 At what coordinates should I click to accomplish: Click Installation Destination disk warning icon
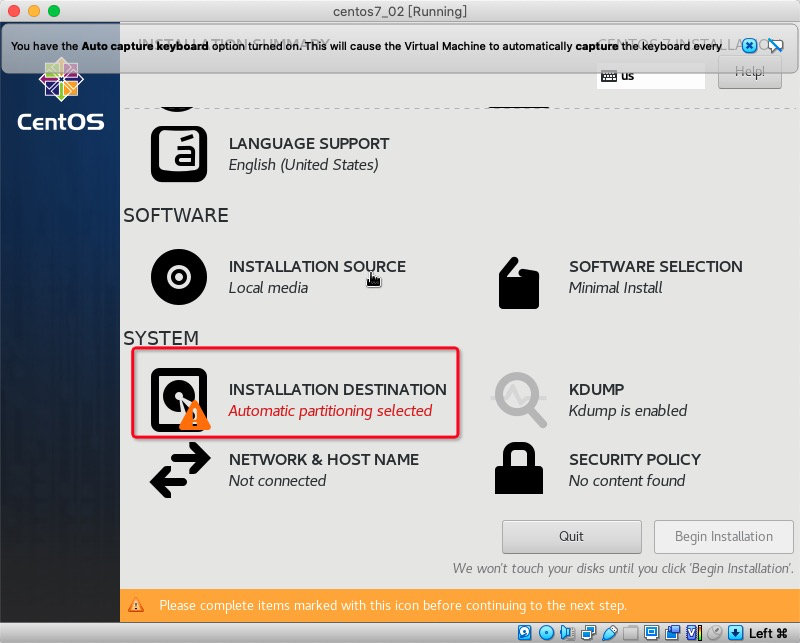pos(180,400)
